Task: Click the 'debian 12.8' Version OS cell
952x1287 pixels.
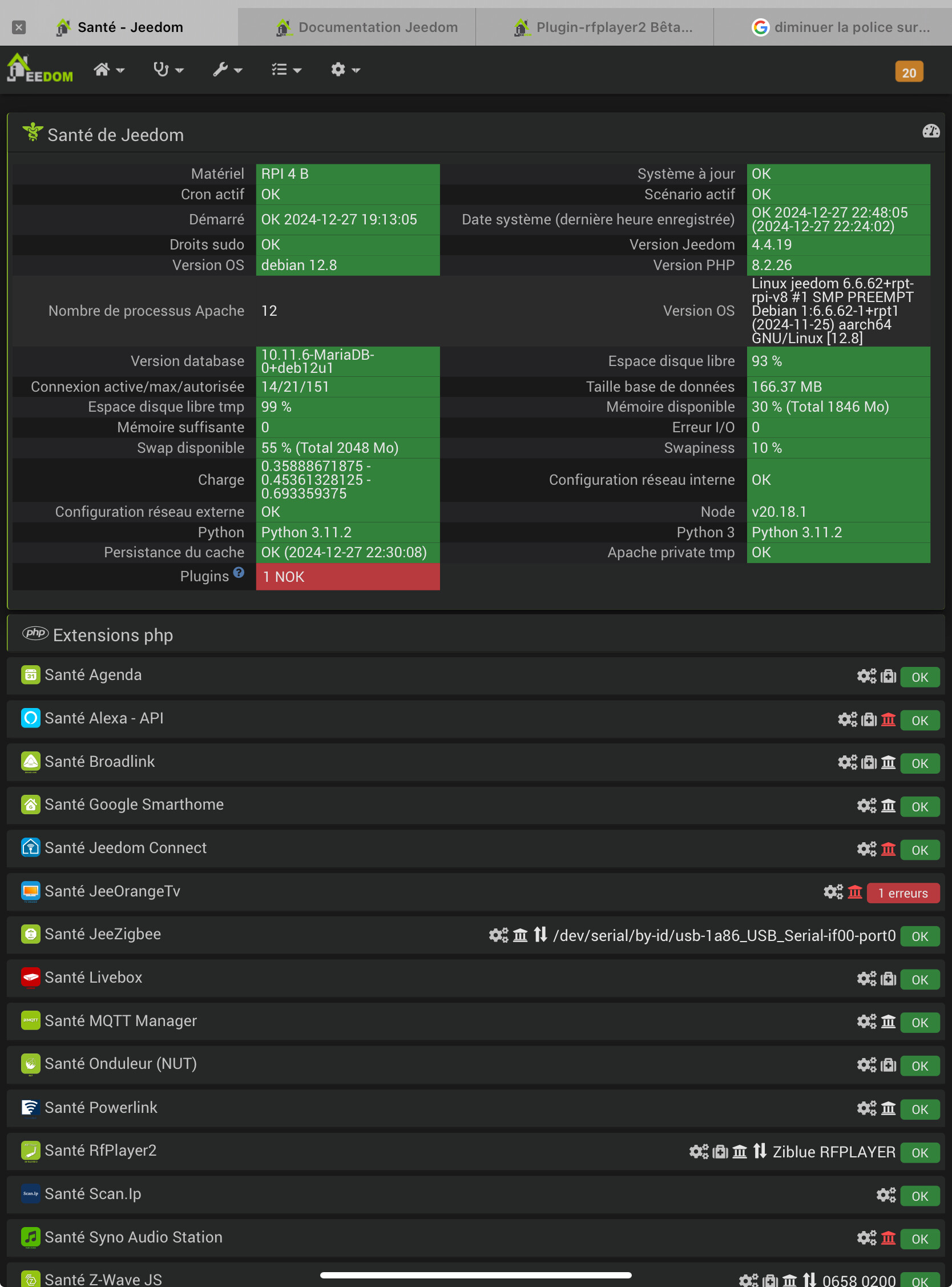Action: pos(348,265)
